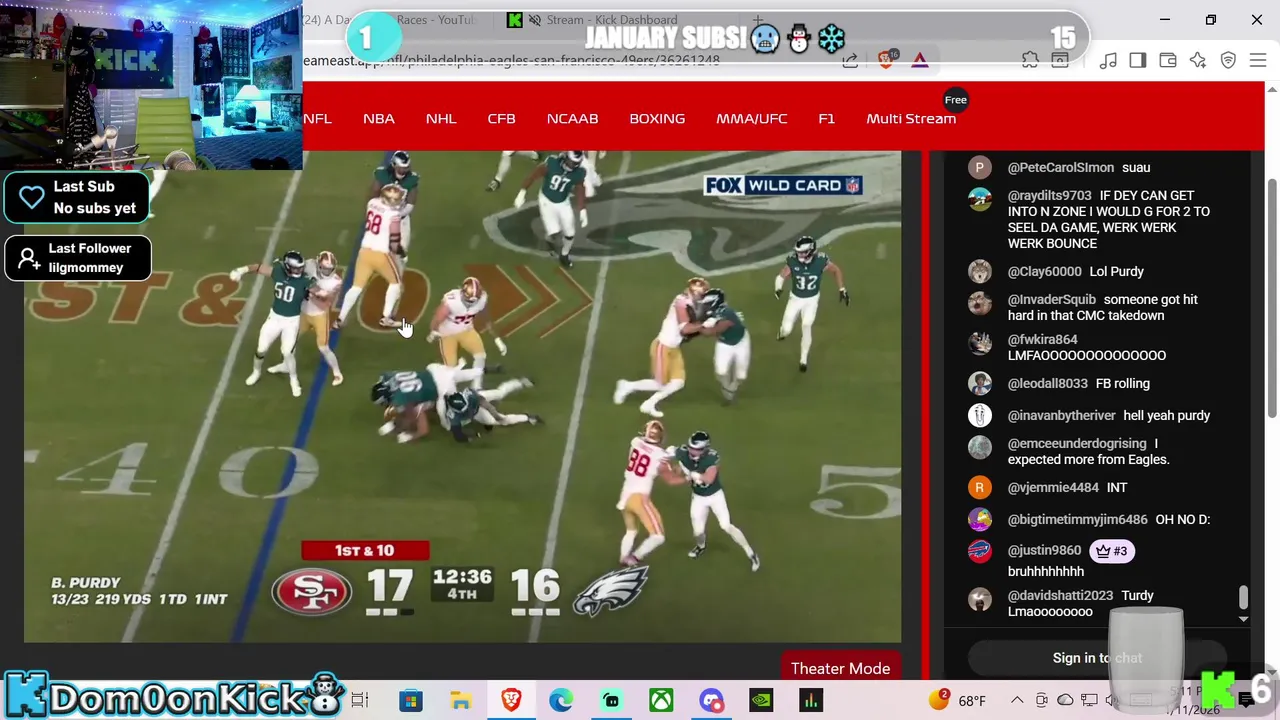Open the CFB category tab

(501, 118)
